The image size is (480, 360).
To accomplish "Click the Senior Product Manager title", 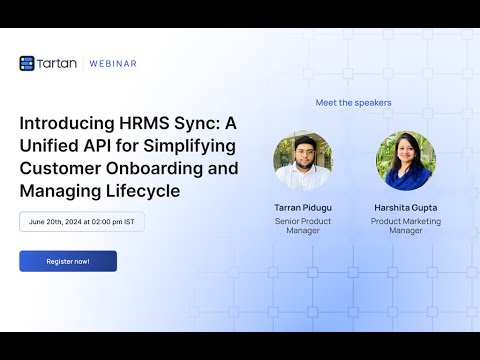I will click(303, 226).
